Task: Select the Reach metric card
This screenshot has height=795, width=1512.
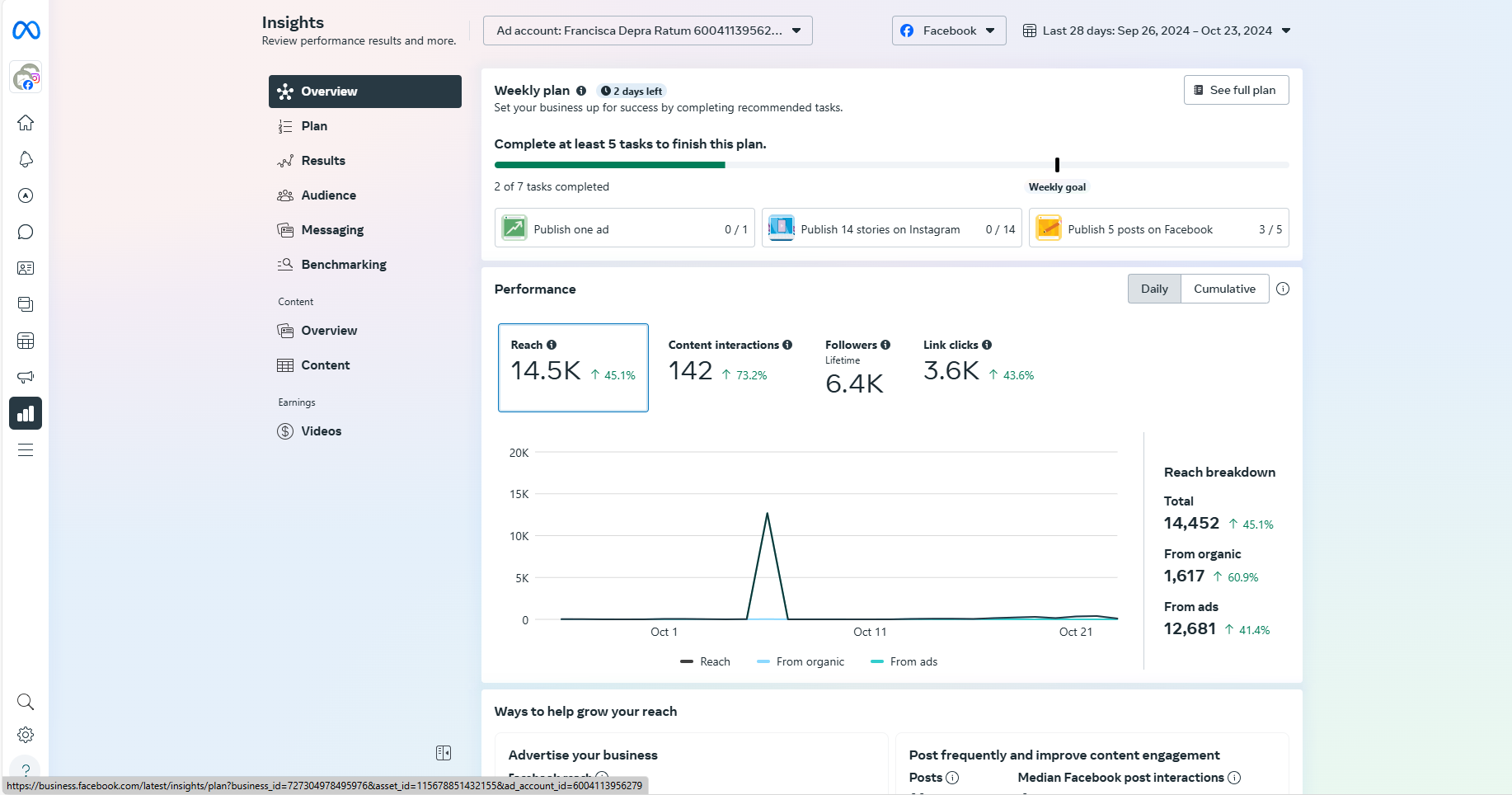Action: [x=573, y=368]
